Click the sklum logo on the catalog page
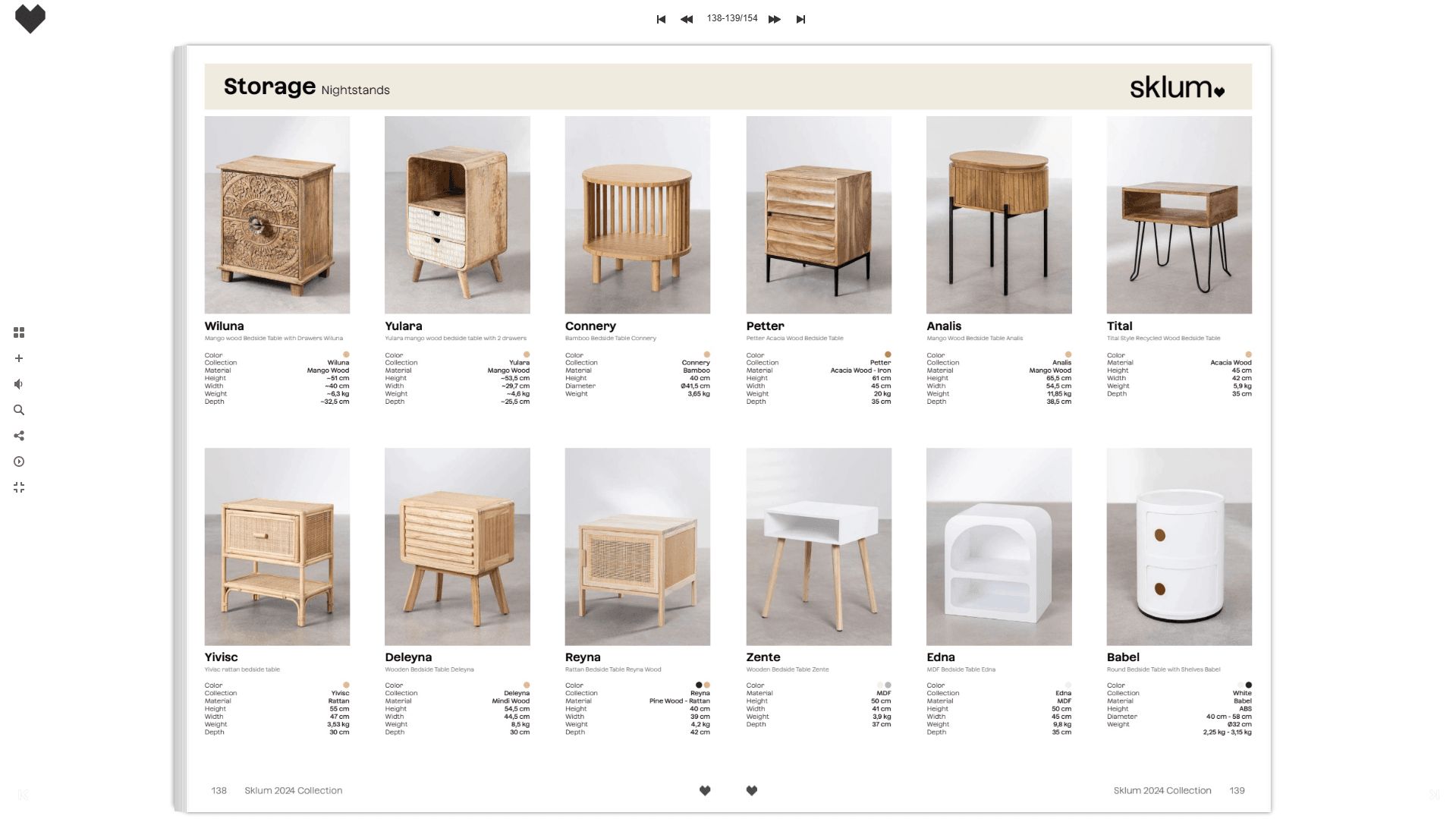Viewport: 1456px width, 819px height. pyautogui.click(x=1177, y=88)
